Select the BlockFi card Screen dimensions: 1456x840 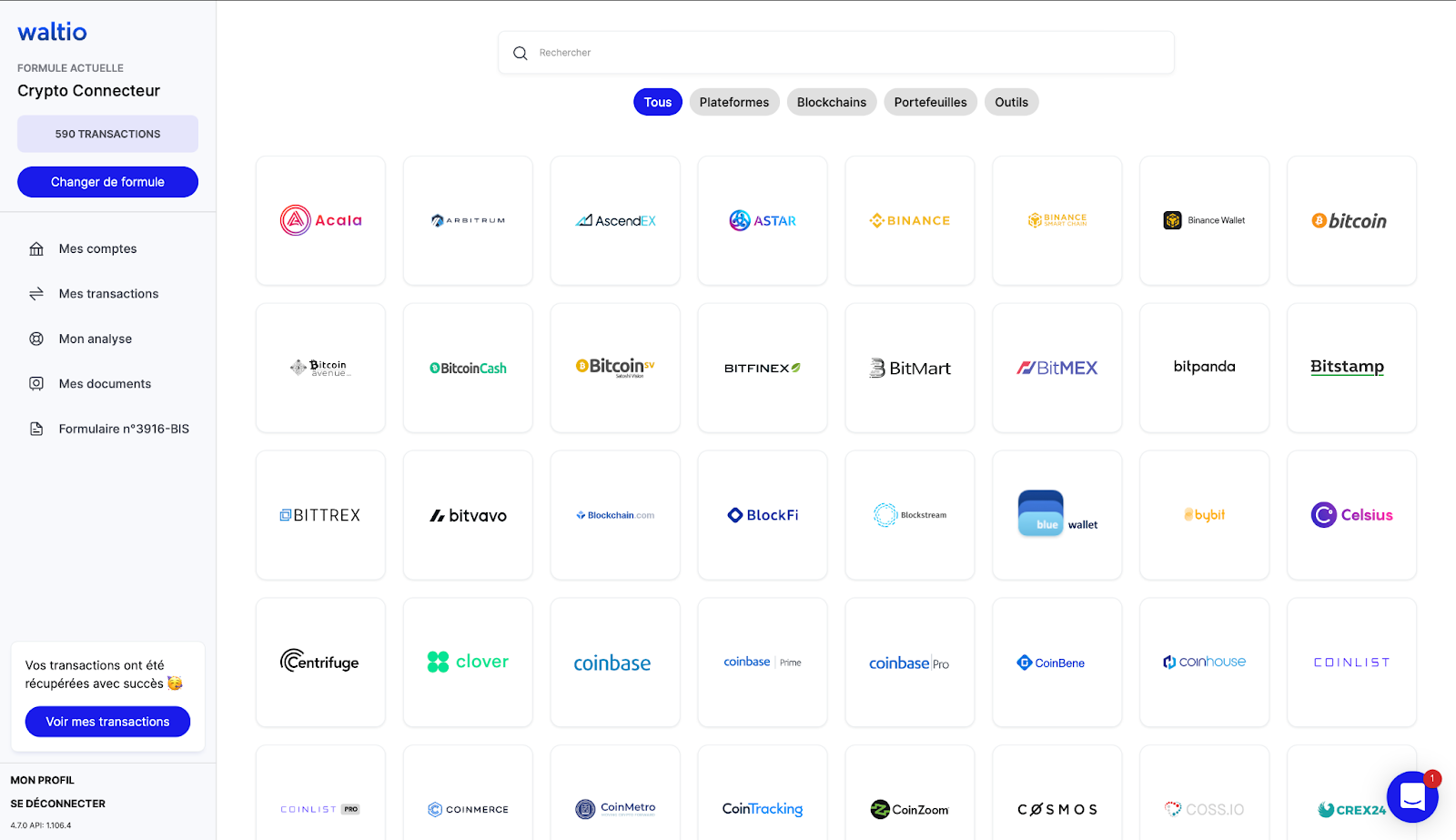[763, 515]
